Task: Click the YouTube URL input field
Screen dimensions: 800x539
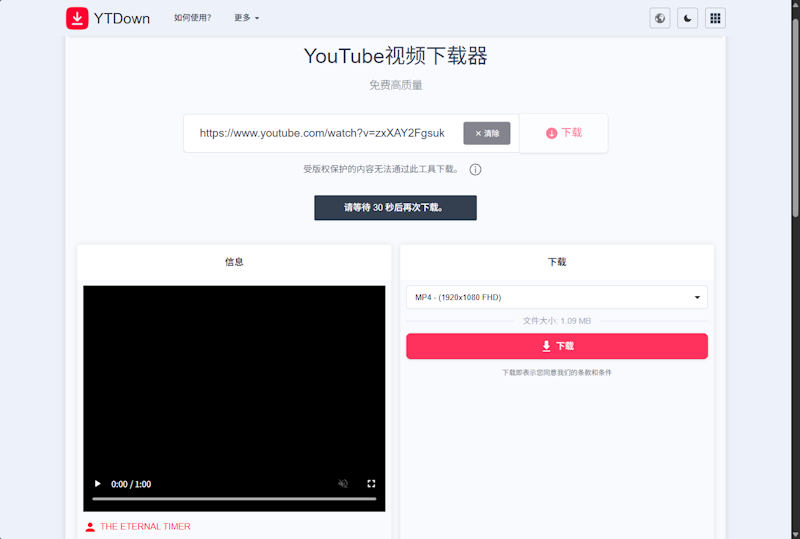Action: pyautogui.click(x=324, y=133)
